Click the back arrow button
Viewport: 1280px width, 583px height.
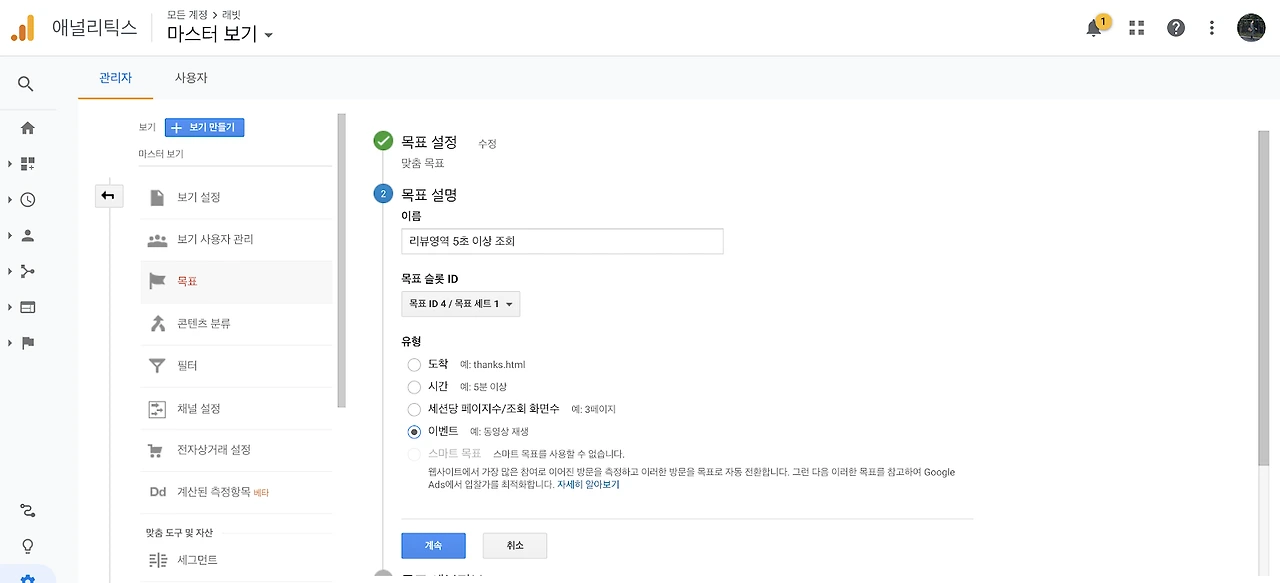(x=107, y=196)
